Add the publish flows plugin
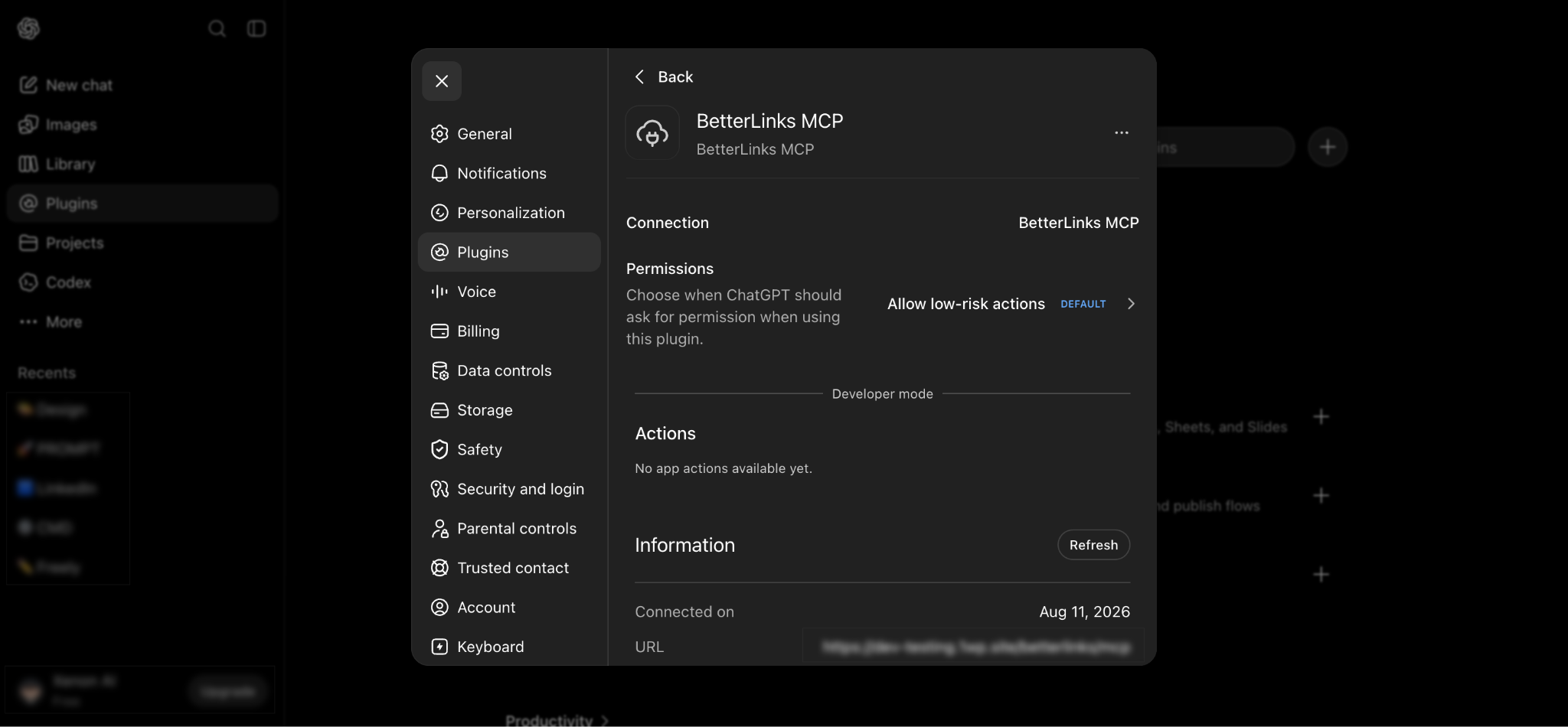 [1321, 496]
